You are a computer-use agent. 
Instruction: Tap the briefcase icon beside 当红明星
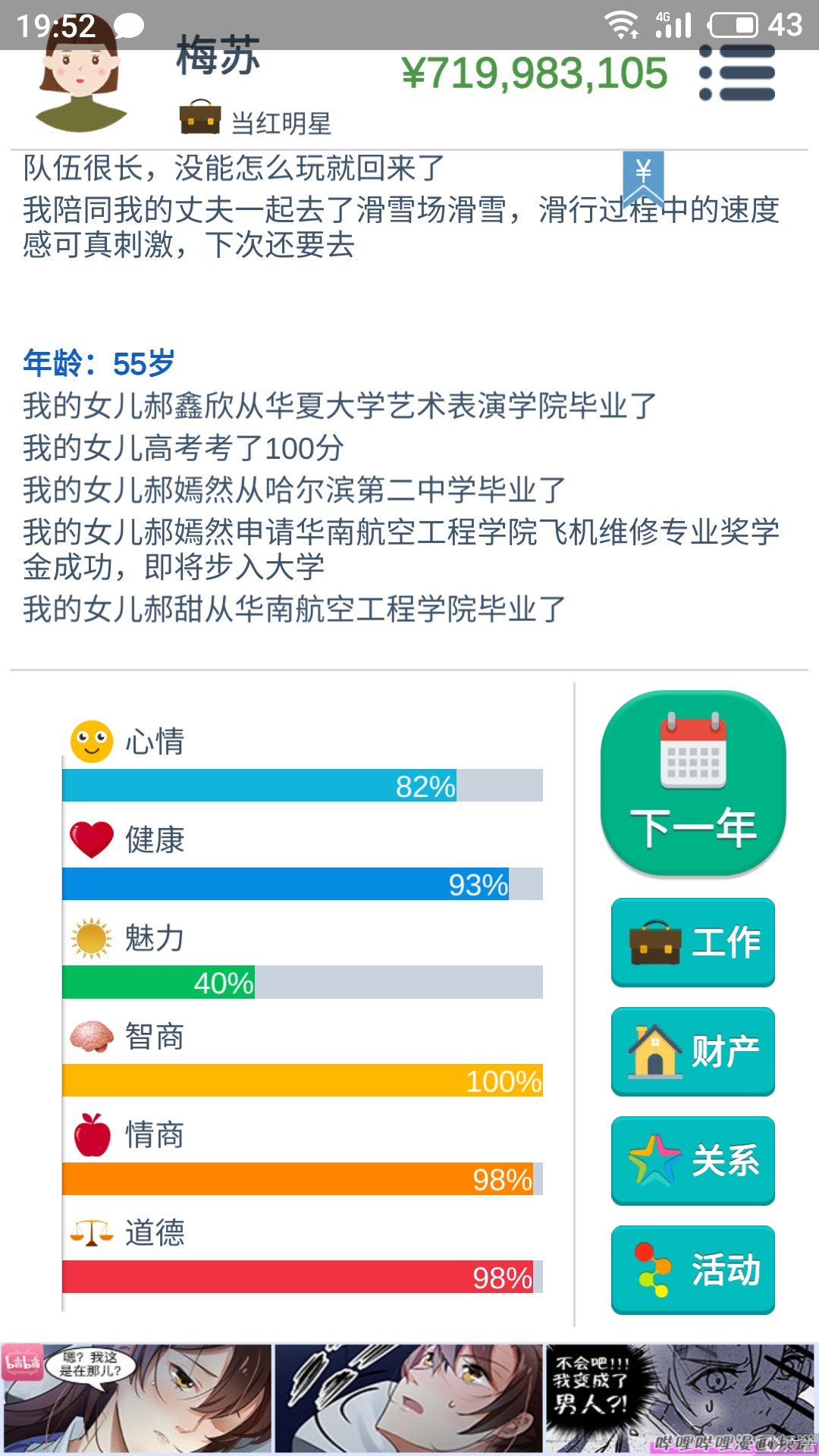pos(200,117)
